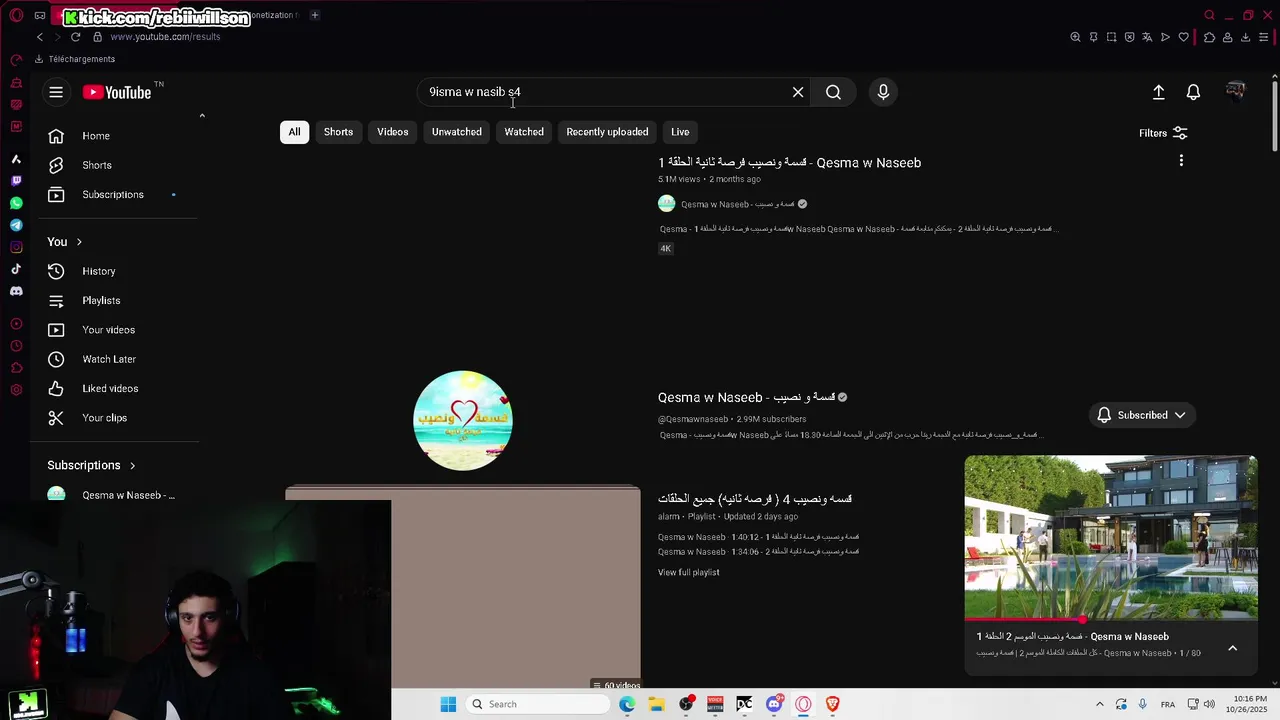Open more options for first video result
Screen dimensions: 1280x720
coord(1181,161)
